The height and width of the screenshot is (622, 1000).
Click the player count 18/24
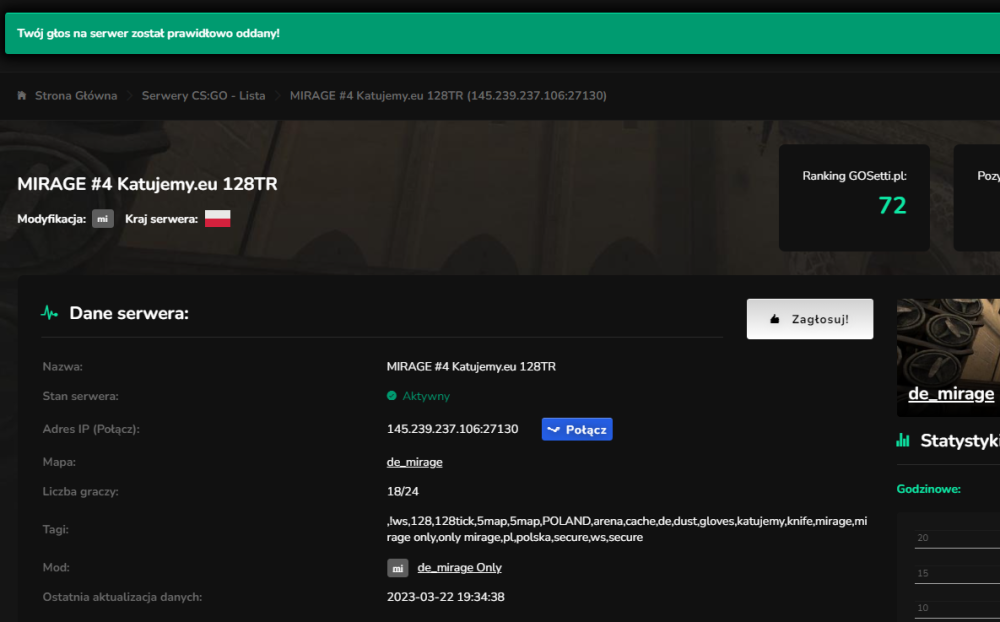402,492
